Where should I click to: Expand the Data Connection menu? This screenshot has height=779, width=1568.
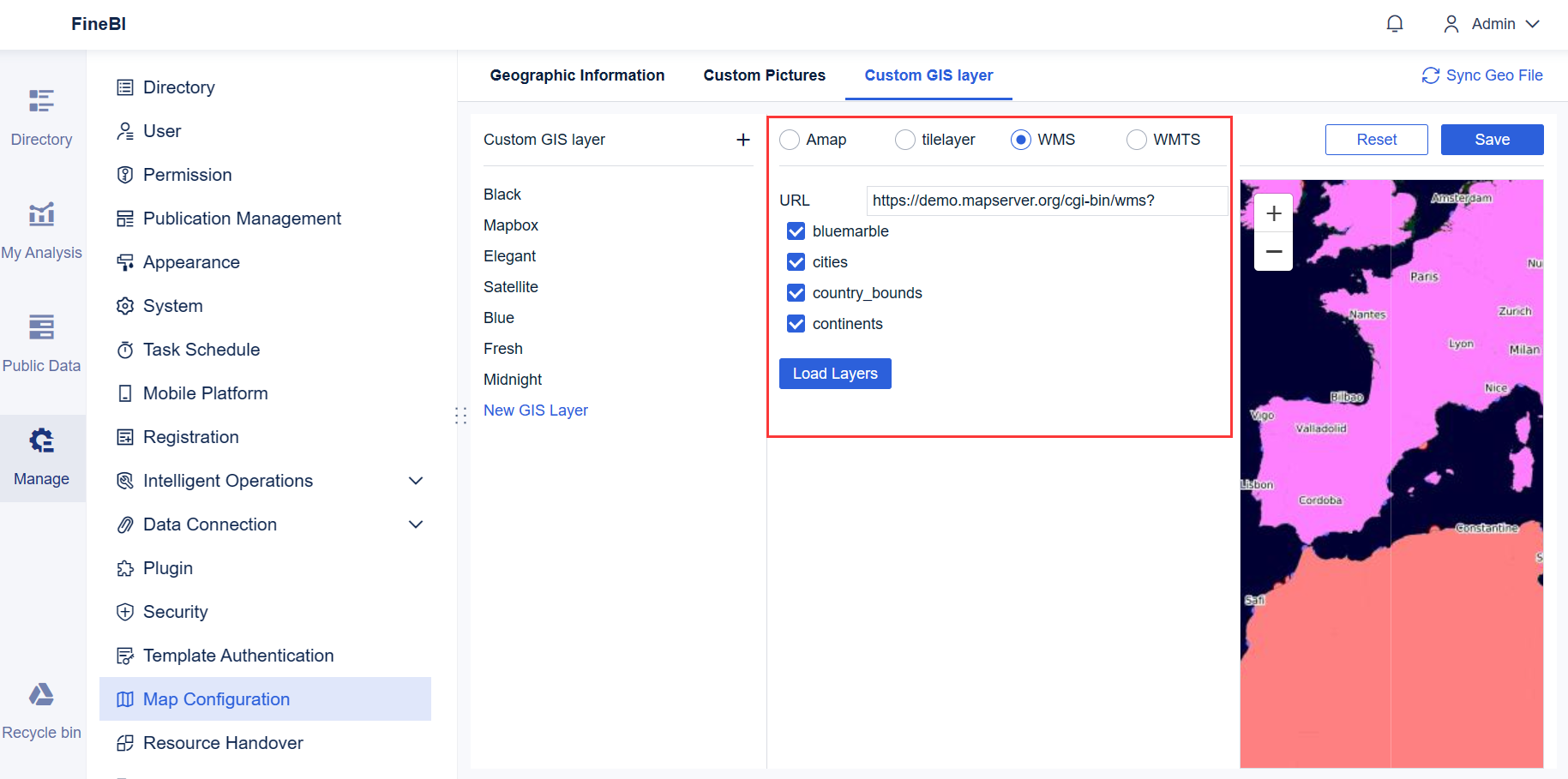[x=416, y=524]
